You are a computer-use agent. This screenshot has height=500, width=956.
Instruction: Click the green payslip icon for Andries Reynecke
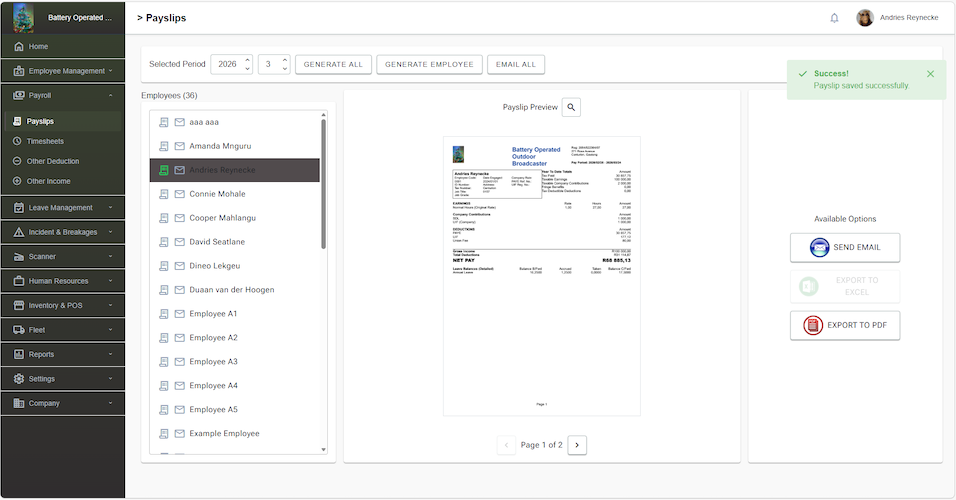point(163,170)
